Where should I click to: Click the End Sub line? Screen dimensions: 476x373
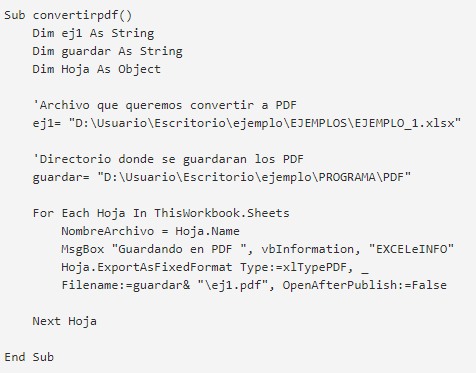click(x=29, y=357)
